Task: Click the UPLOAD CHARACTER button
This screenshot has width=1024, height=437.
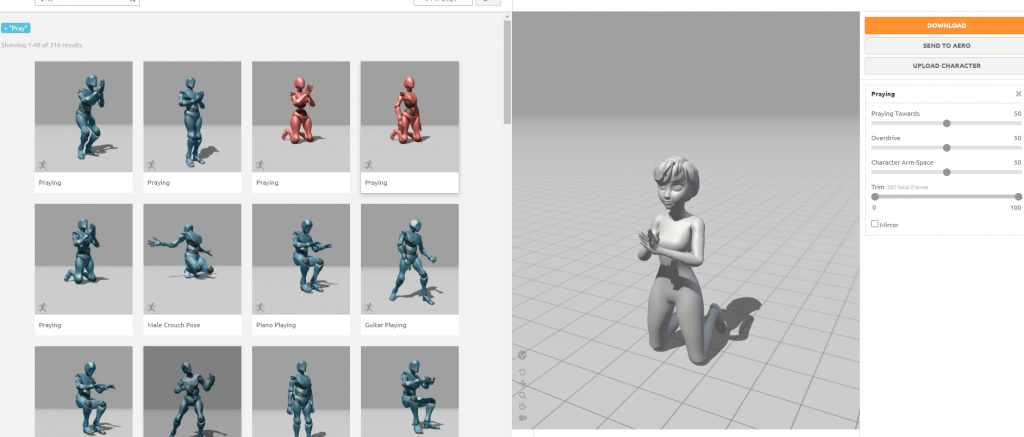Action: coord(946,66)
